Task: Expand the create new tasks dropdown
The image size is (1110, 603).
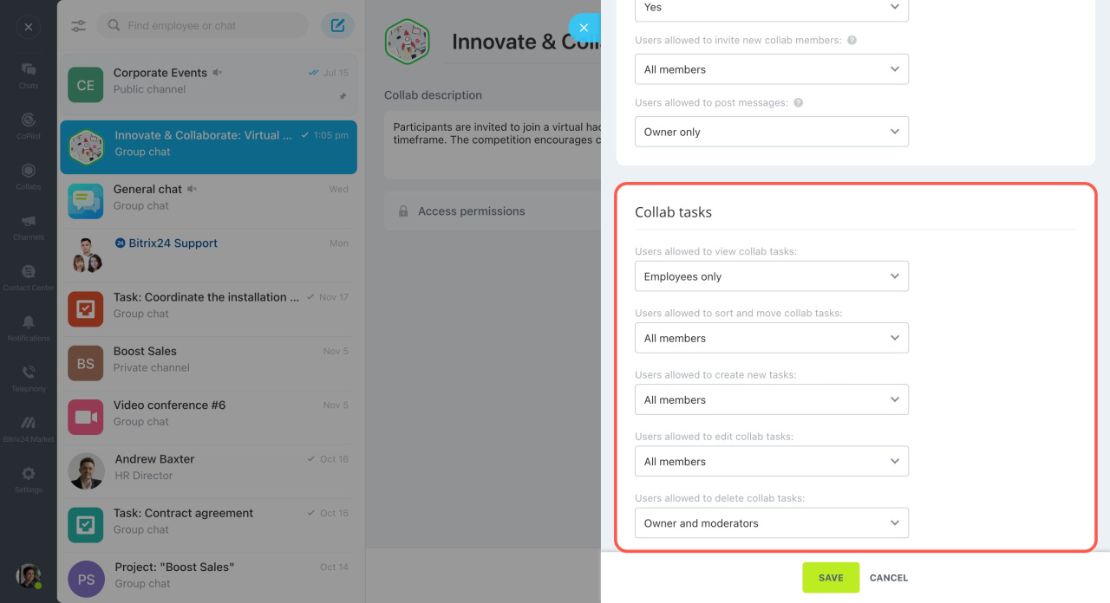Action: point(772,400)
